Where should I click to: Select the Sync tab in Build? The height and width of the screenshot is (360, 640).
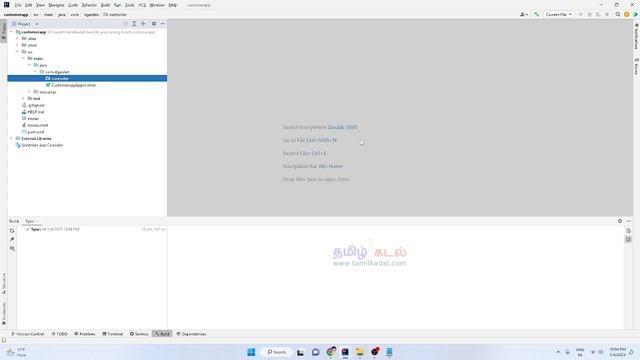point(31,221)
